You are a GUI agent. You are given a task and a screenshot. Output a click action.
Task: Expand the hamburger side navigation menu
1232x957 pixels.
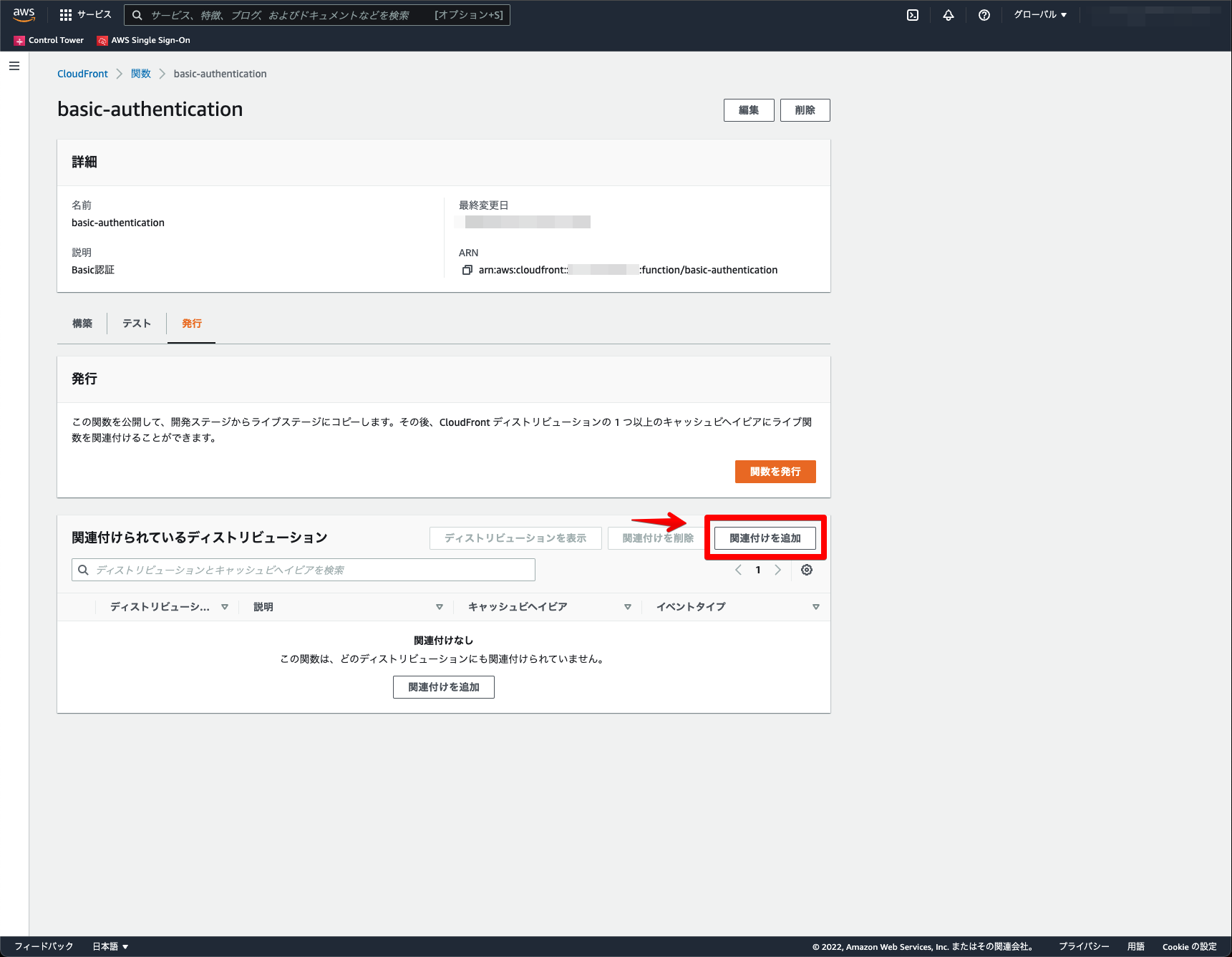click(x=14, y=66)
